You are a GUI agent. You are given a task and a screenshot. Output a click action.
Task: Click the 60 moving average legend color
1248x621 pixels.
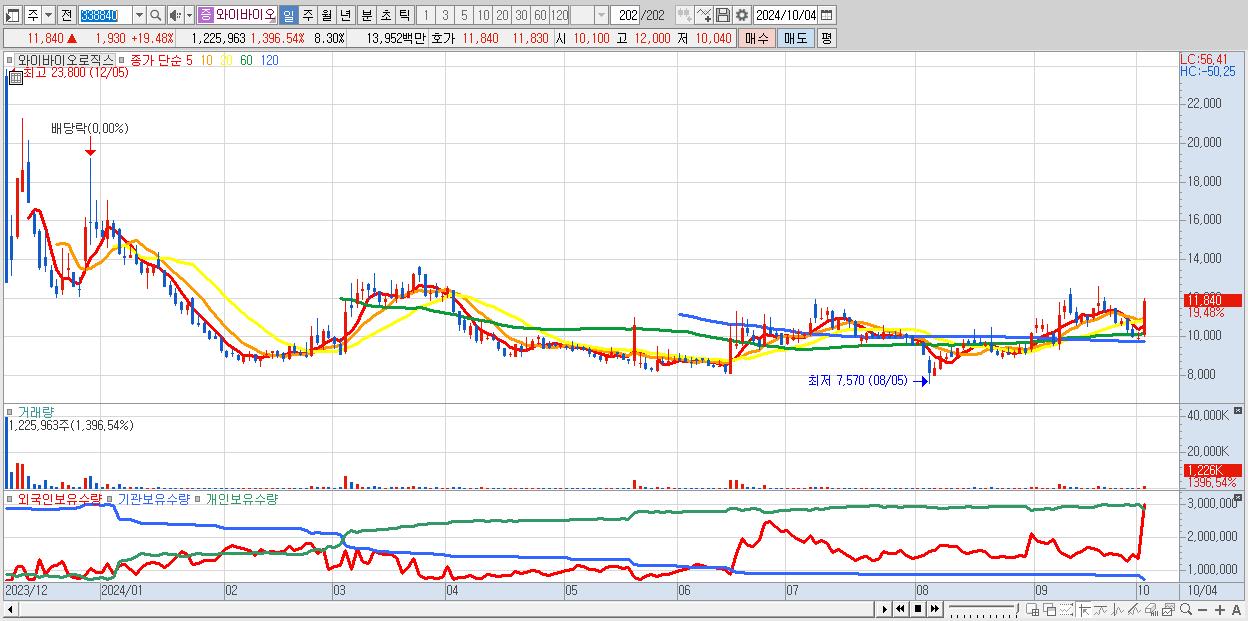(246, 60)
